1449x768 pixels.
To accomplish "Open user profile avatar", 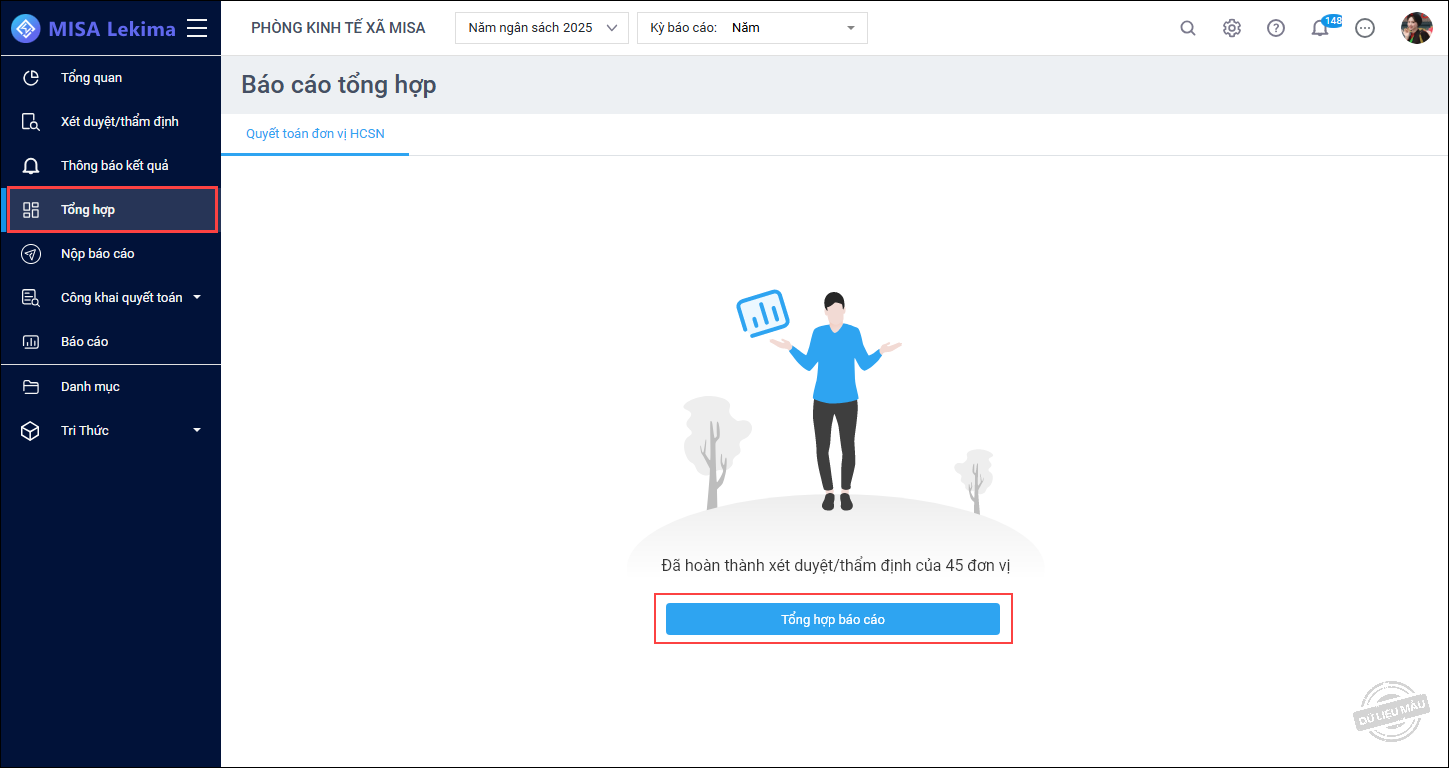I will click(x=1416, y=28).
